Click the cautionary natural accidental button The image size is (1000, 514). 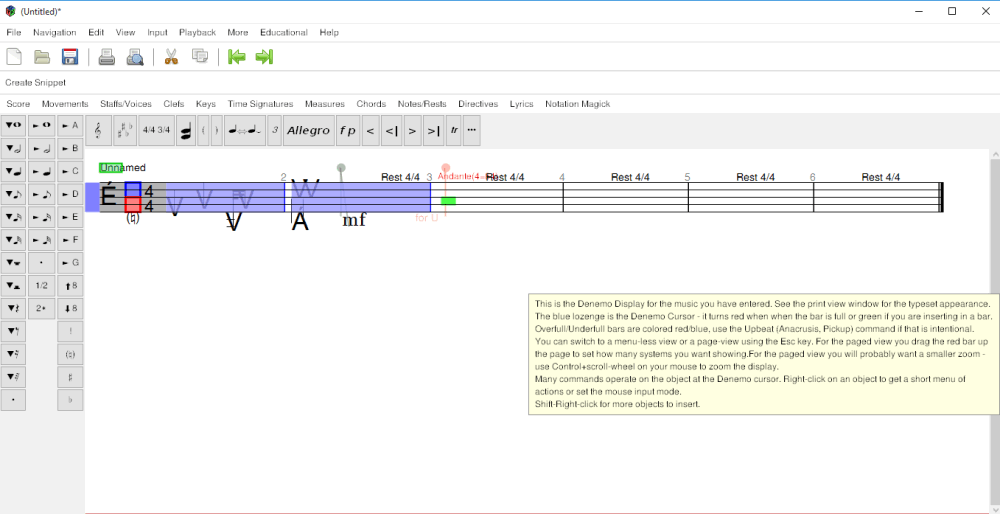70,354
